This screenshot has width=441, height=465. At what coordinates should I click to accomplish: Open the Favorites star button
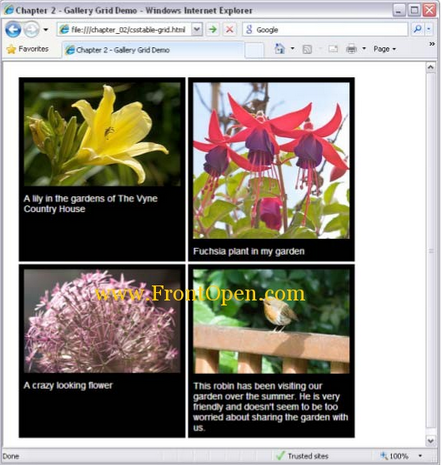(x=27, y=49)
